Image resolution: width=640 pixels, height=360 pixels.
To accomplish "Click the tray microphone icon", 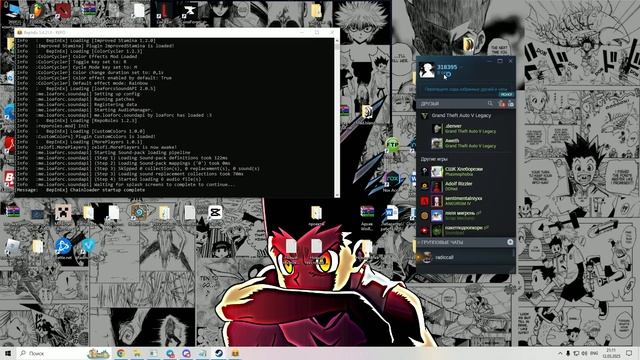I will point(568,353).
